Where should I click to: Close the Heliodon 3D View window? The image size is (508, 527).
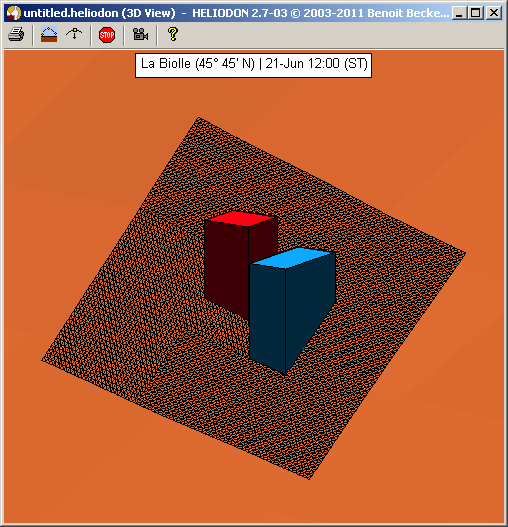[494, 13]
